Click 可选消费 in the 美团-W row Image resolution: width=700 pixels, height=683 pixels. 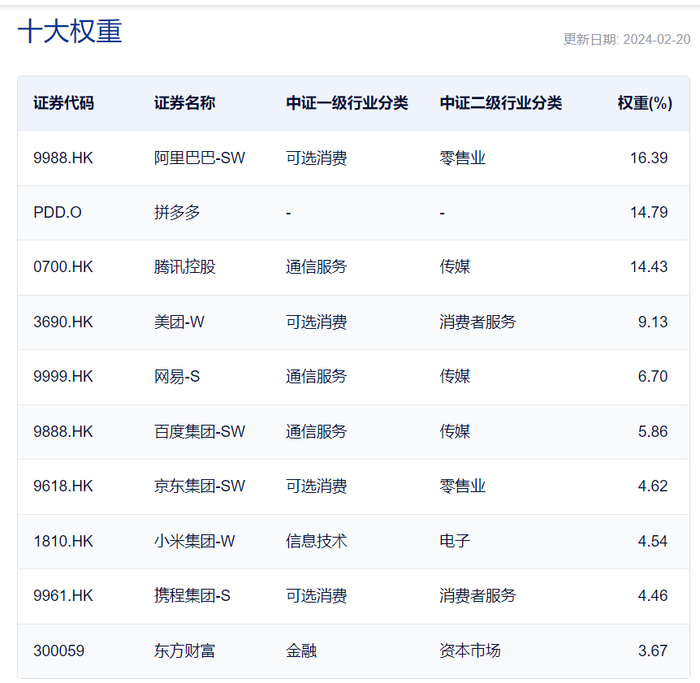pos(316,322)
